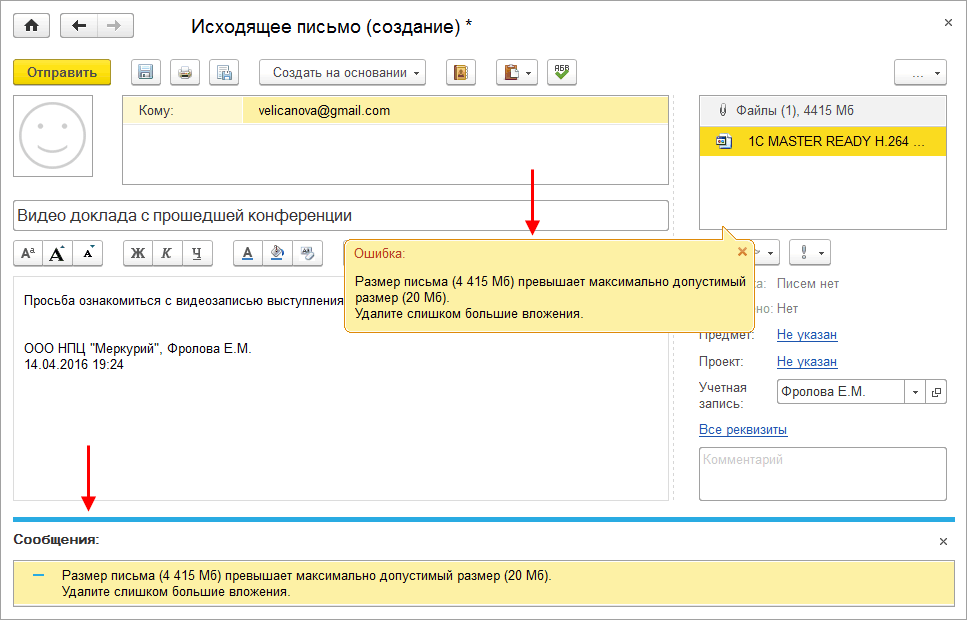Click the Файлы (1), 4415 Мб header
The width and height of the screenshot is (967, 620).
823,110
